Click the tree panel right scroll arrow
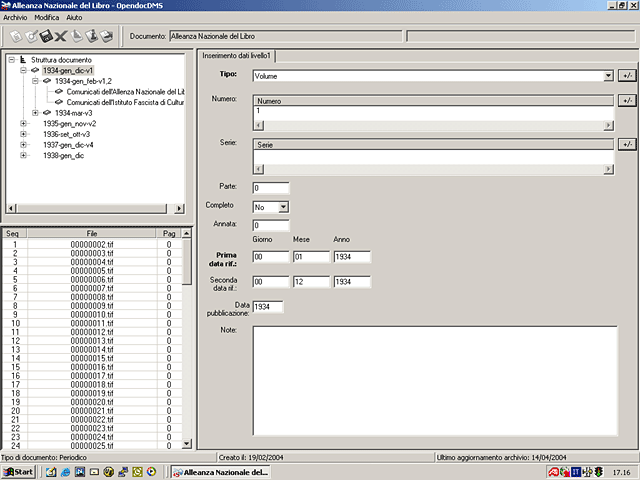 [x=179, y=208]
